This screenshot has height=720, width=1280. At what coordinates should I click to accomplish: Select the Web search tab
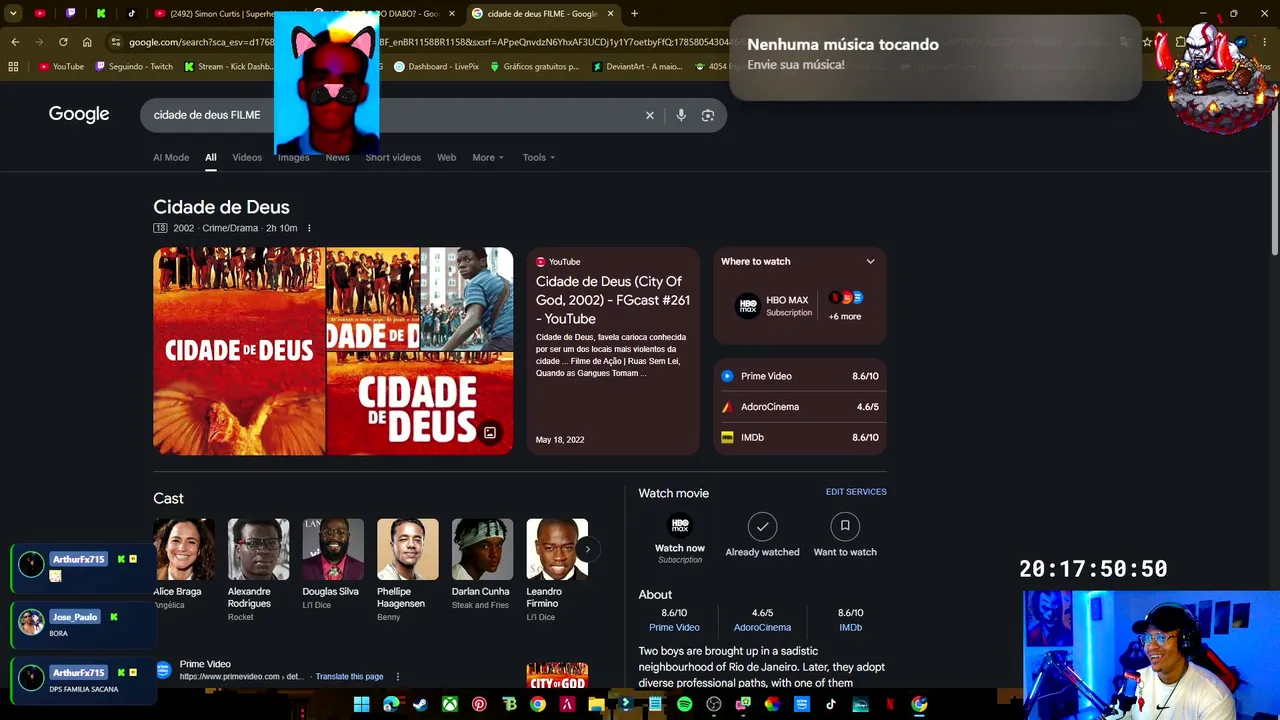tap(447, 157)
